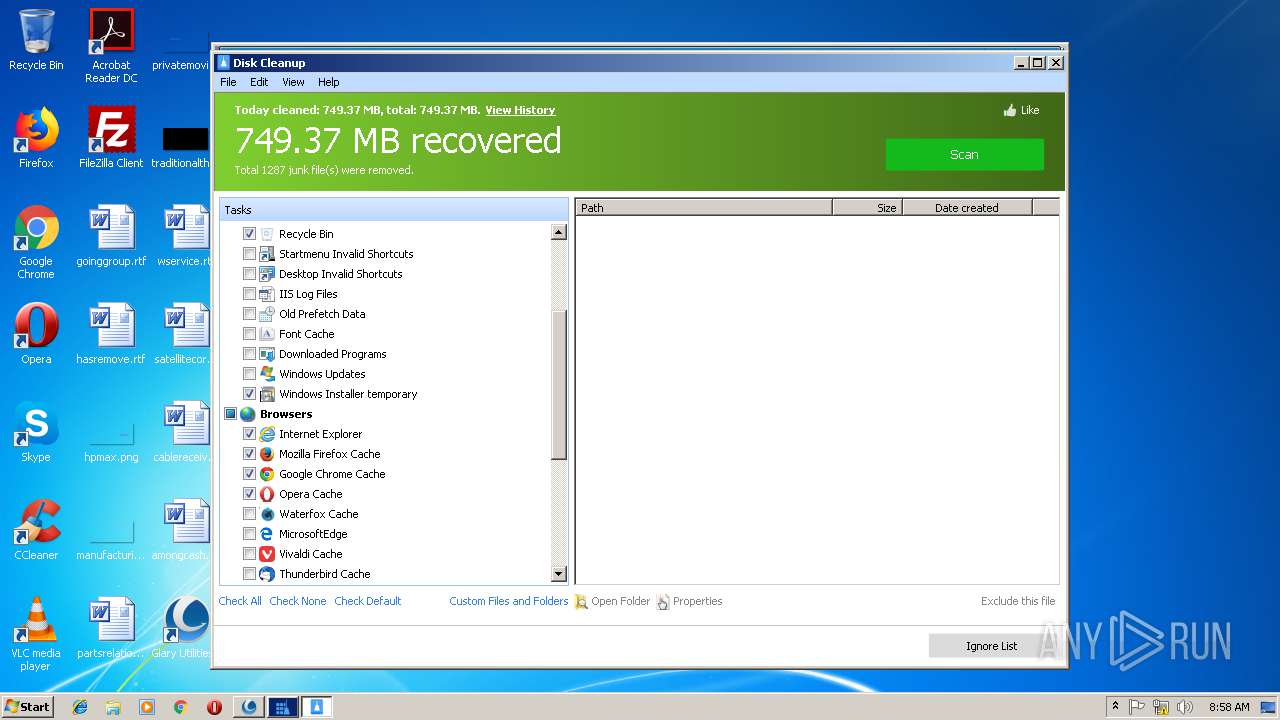Sort by the Path column header
1280x720 pixels.
tap(704, 208)
